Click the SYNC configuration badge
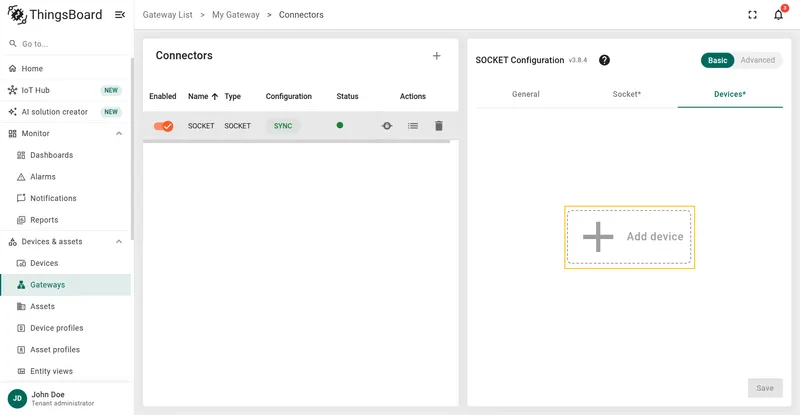 pyautogui.click(x=283, y=126)
